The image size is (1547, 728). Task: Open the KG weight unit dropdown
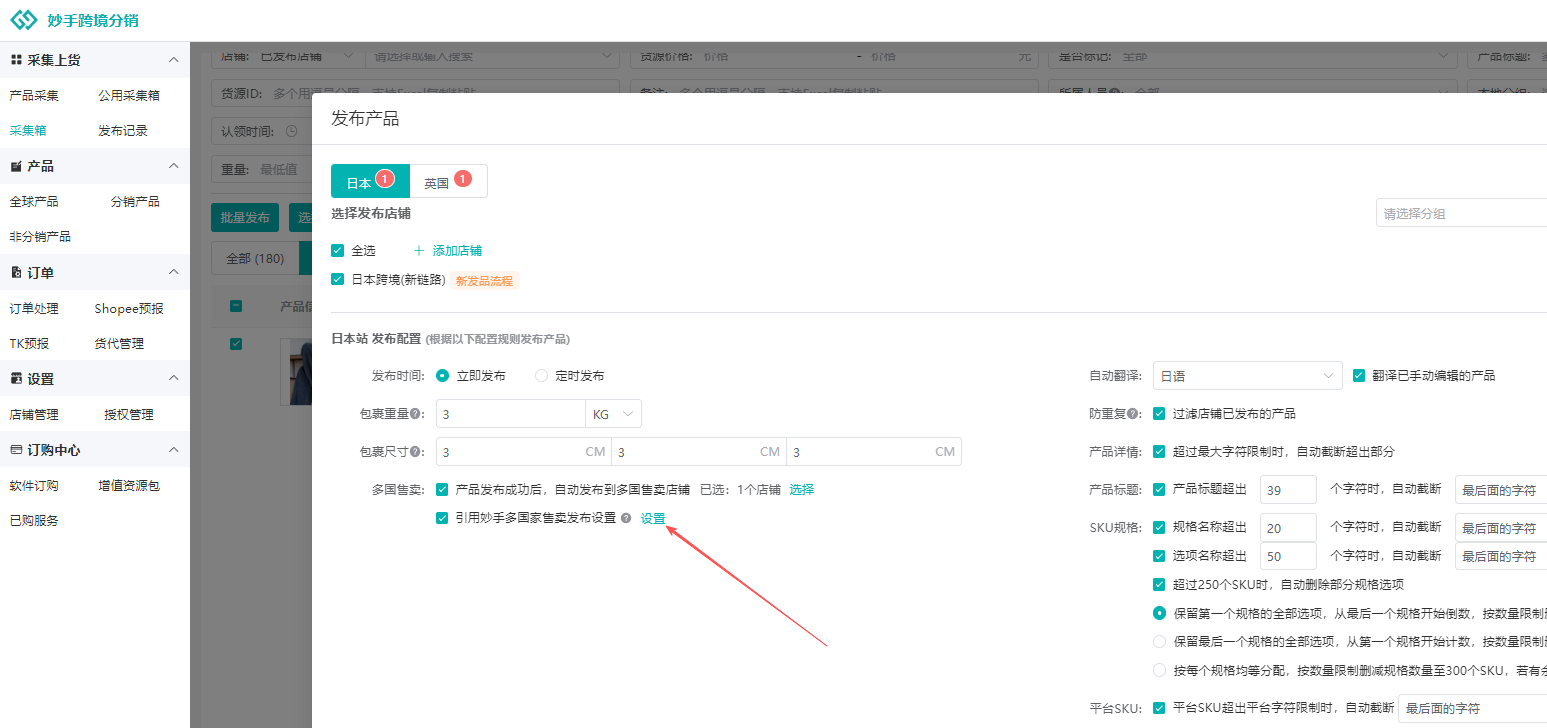613,414
